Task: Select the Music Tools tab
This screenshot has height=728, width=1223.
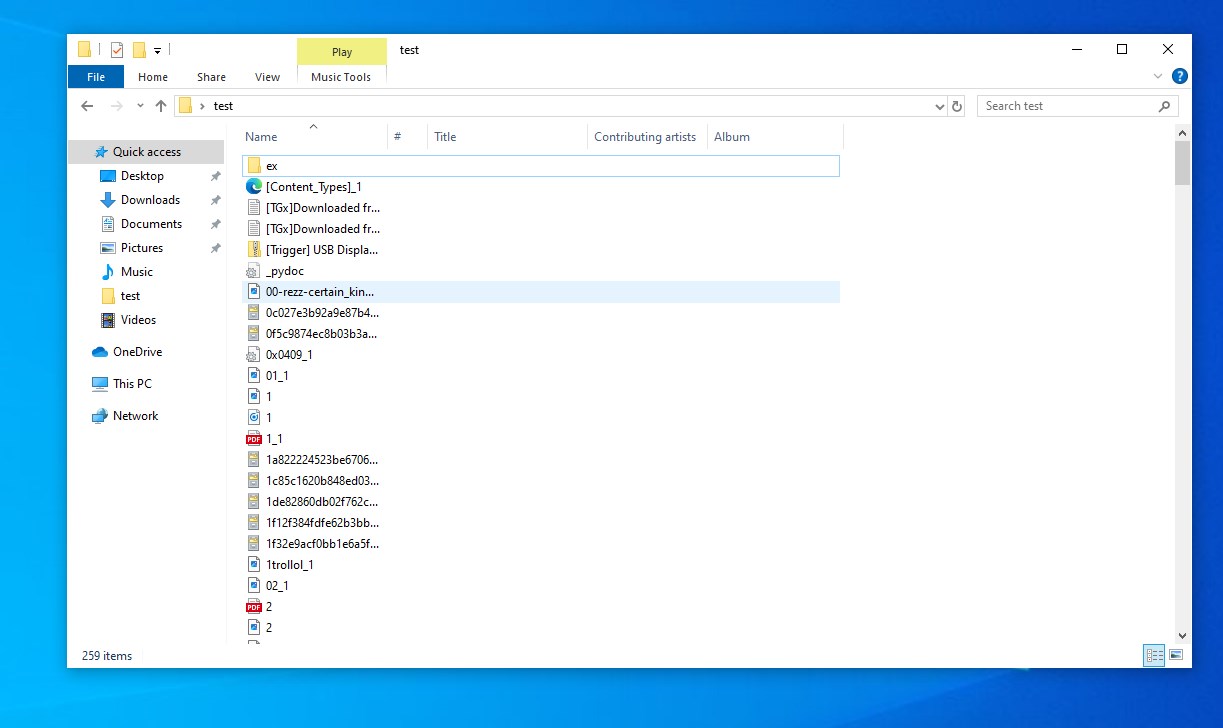Action: (x=341, y=77)
